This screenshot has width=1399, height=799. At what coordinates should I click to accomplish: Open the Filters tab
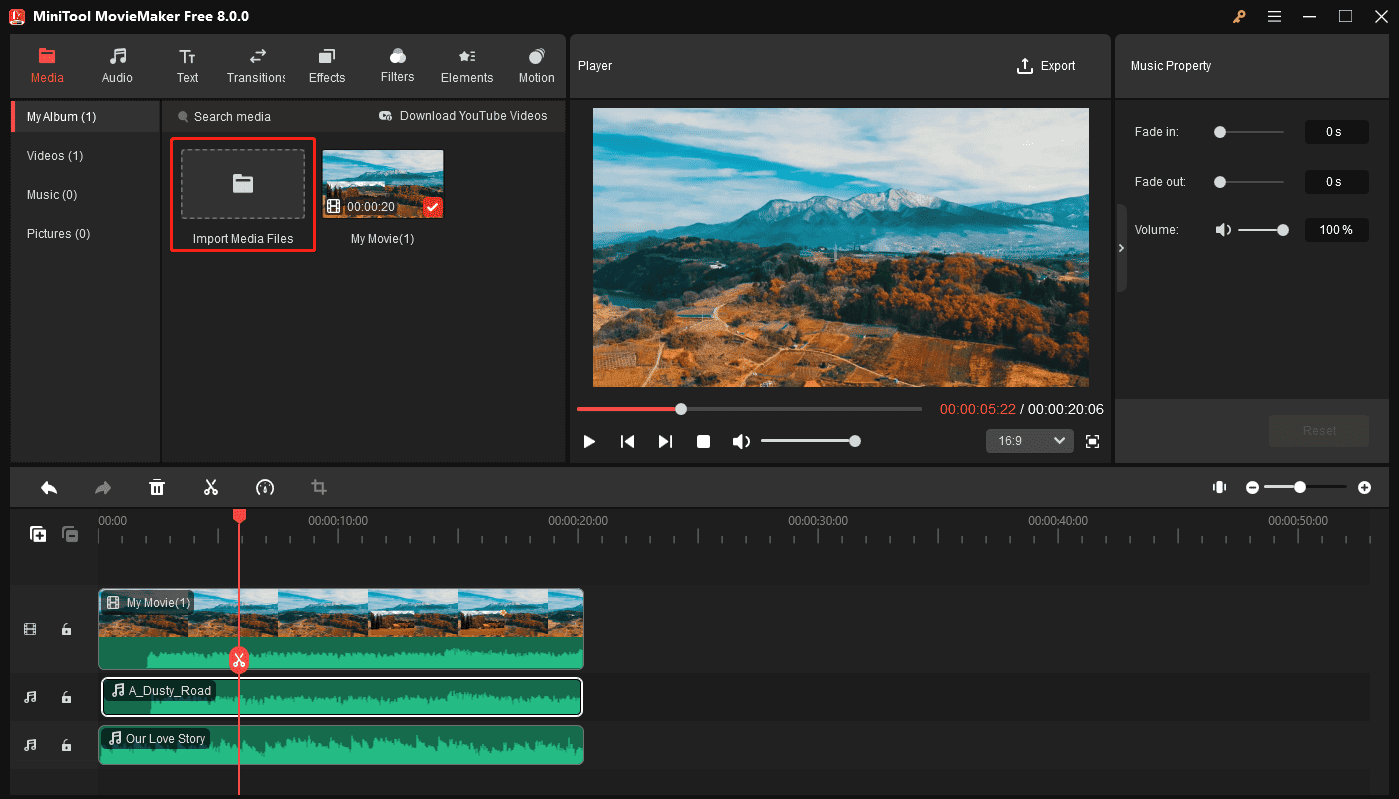(x=397, y=66)
